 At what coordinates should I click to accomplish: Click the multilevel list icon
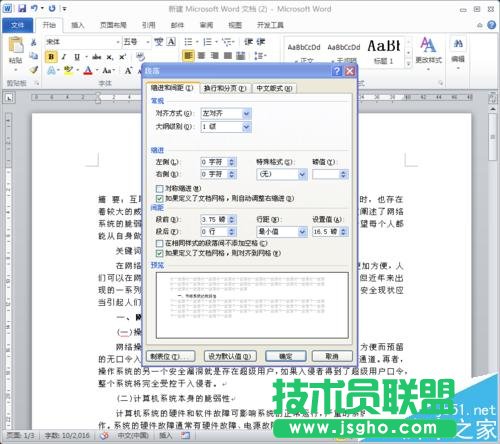[x=227, y=42]
